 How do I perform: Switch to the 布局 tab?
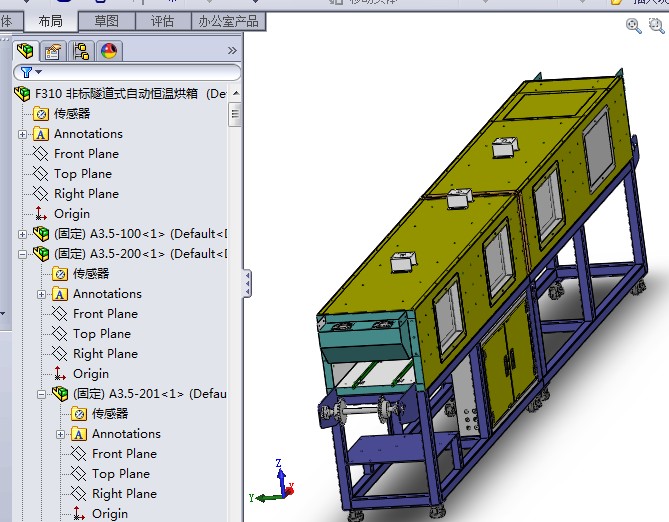pyautogui.click(x=50, y=21)
